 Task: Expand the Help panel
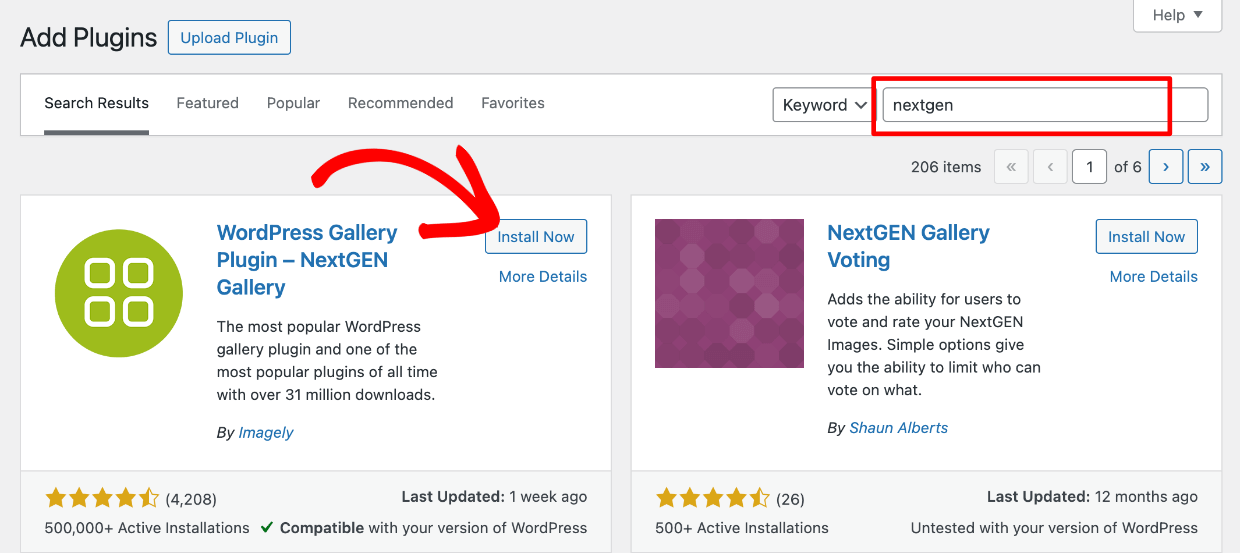point(1177,15)
